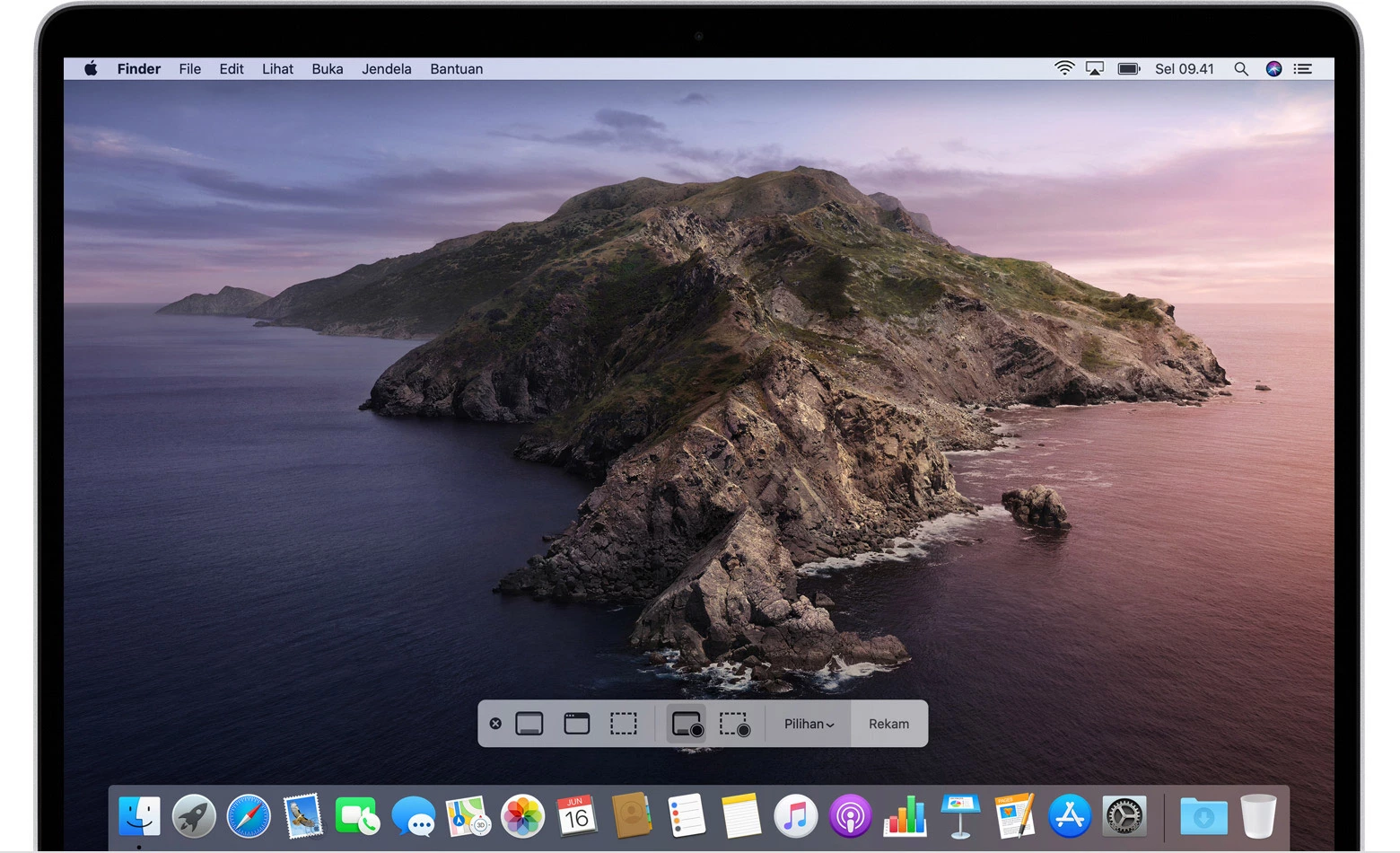Launch Safari from the Dock
The image size is (1400, 853).
249,816
